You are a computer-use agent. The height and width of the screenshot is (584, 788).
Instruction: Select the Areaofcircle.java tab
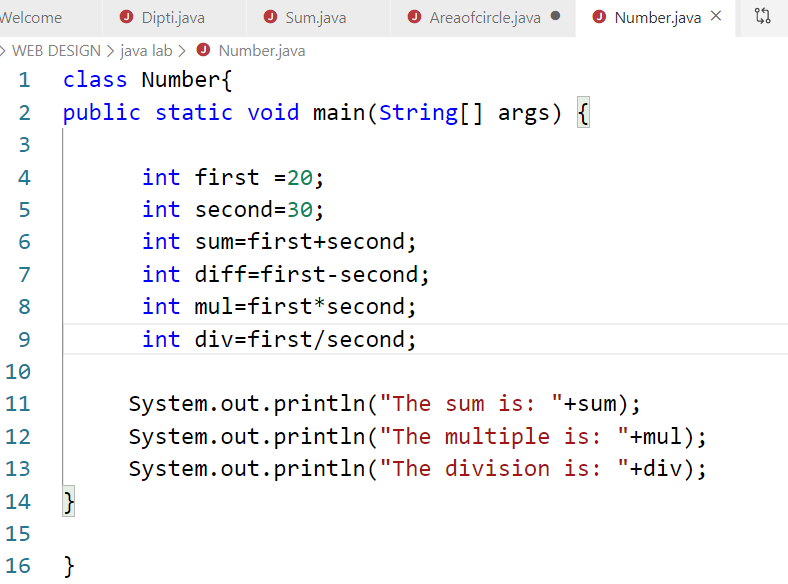coord(484,18)
